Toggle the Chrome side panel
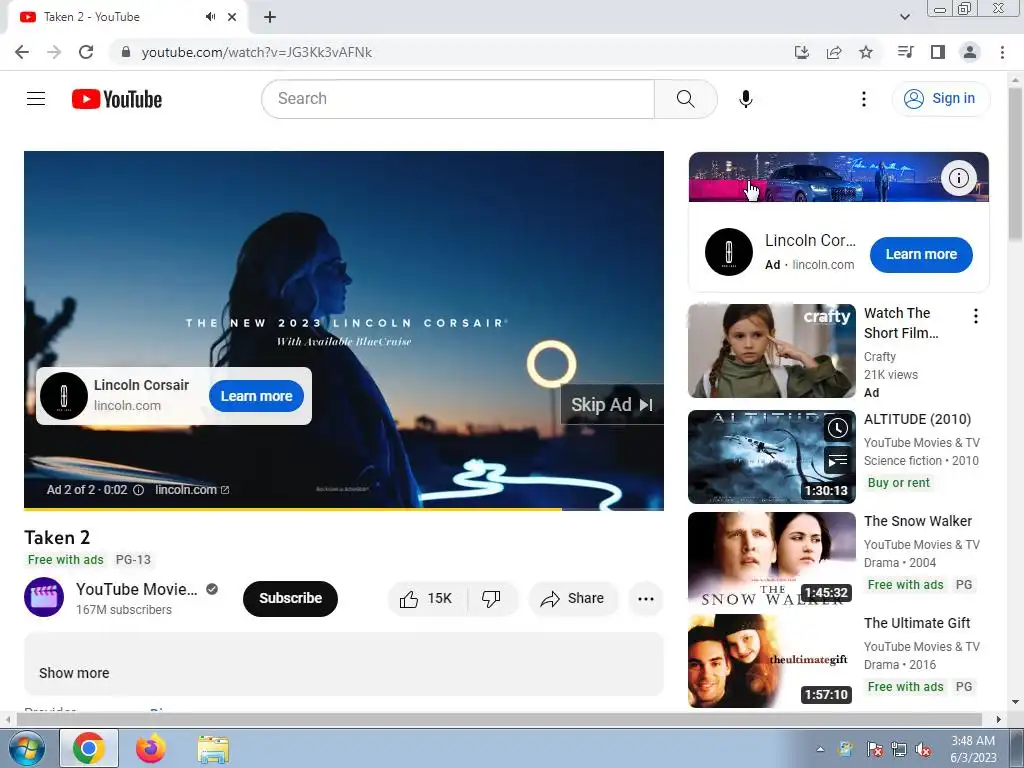The width and height of the screenshot is (1024, 768). (x=938, y=52)
